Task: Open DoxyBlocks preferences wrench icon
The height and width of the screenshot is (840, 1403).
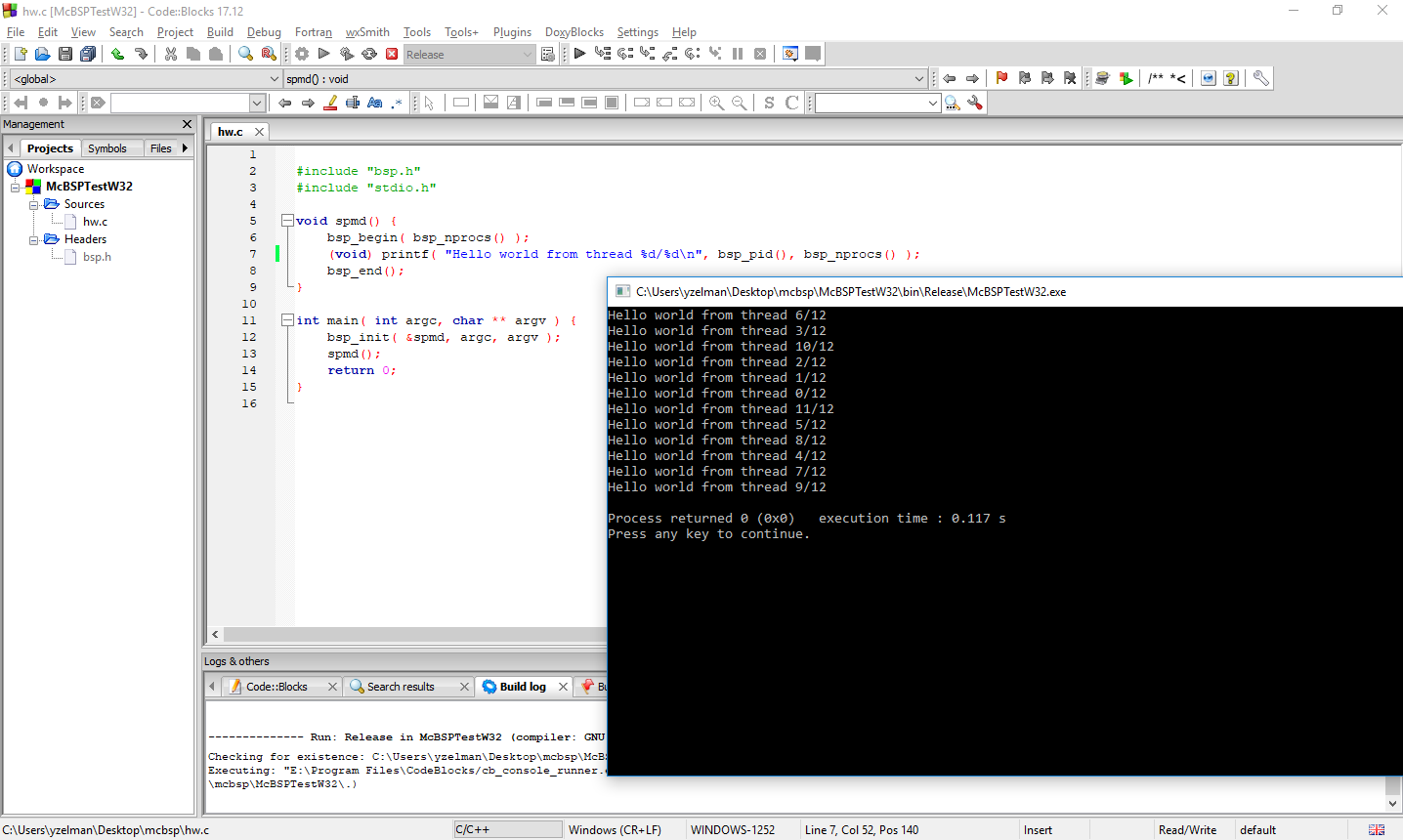Action: point(1261,78)
